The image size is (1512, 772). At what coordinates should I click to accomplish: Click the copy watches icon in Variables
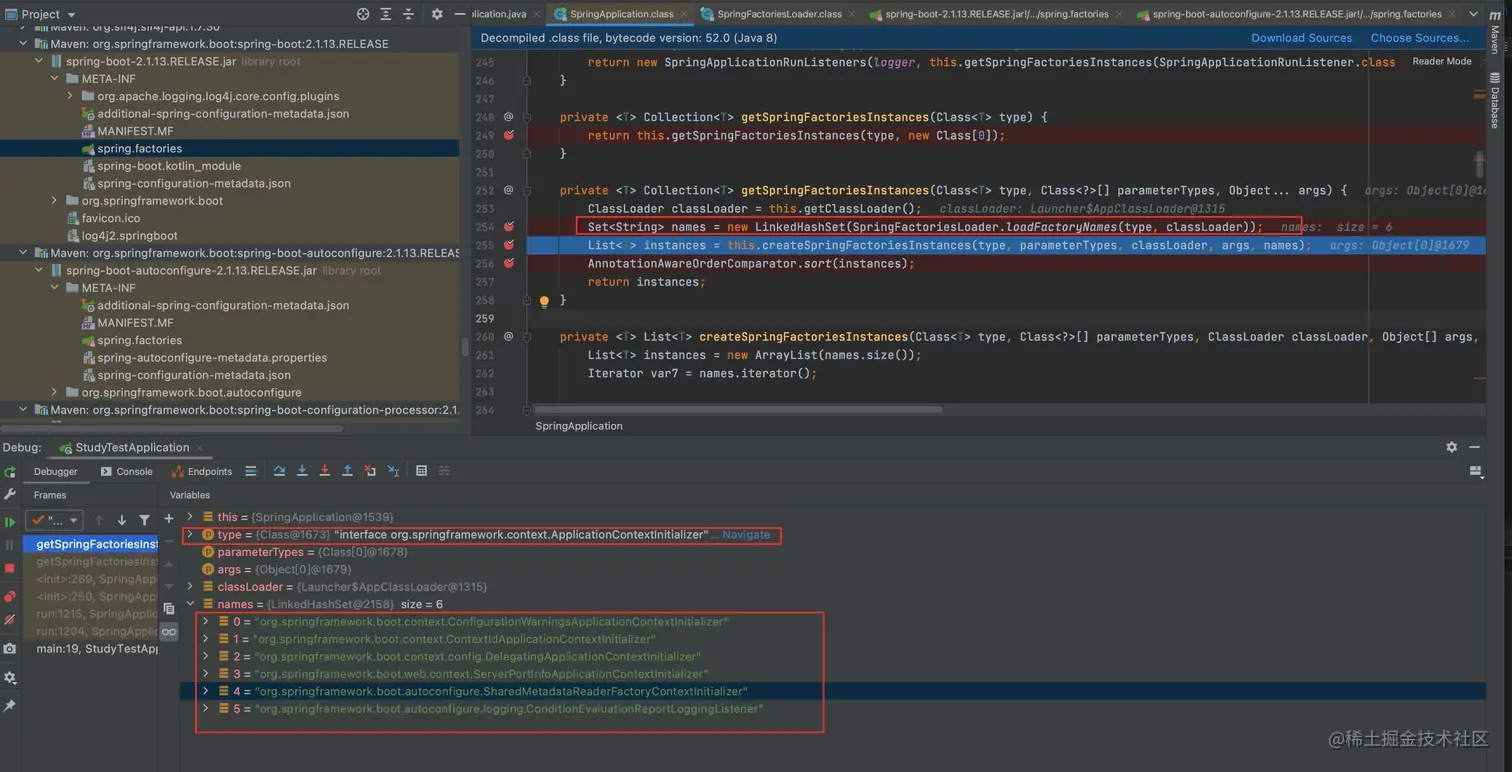169,608
